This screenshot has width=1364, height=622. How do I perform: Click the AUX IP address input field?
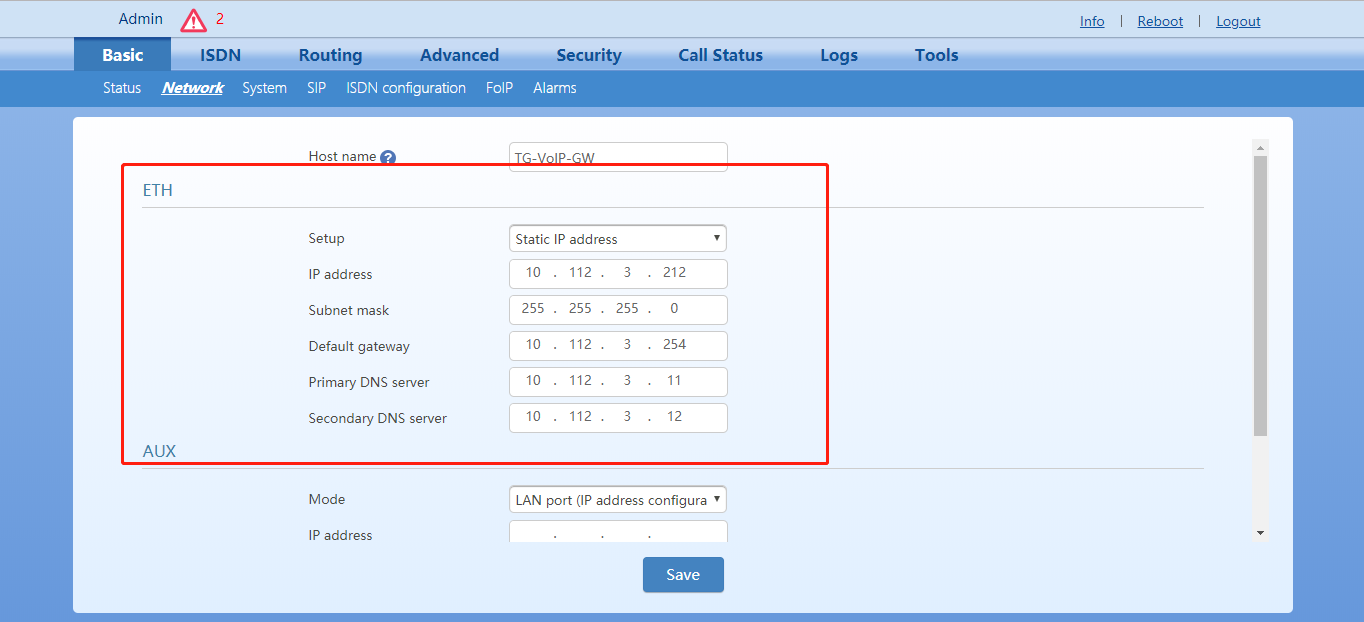pyautogui.click(x=618, y=532)
